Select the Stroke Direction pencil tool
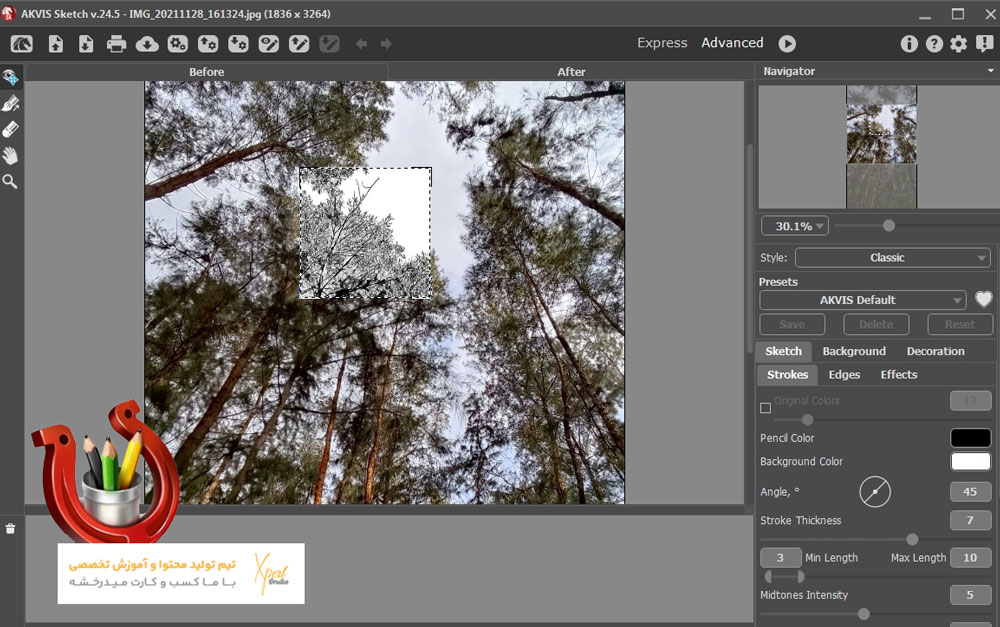This screenshot has width=1000, height=627. coord(10,103)
